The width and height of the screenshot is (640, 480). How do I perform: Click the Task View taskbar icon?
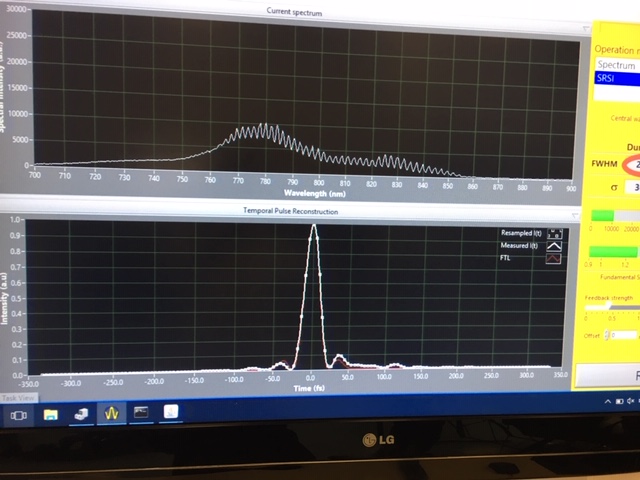19,415
